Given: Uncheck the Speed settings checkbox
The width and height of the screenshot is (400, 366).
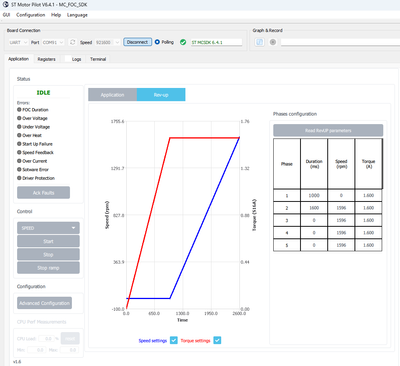Looking at the screenshot, I should pos(174,340).
